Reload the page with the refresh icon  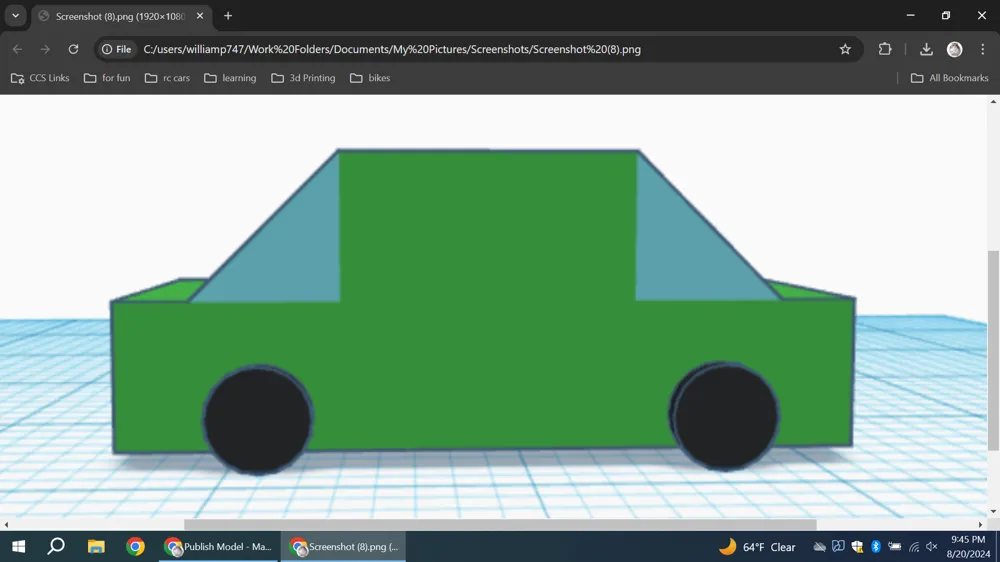(73, 49)
